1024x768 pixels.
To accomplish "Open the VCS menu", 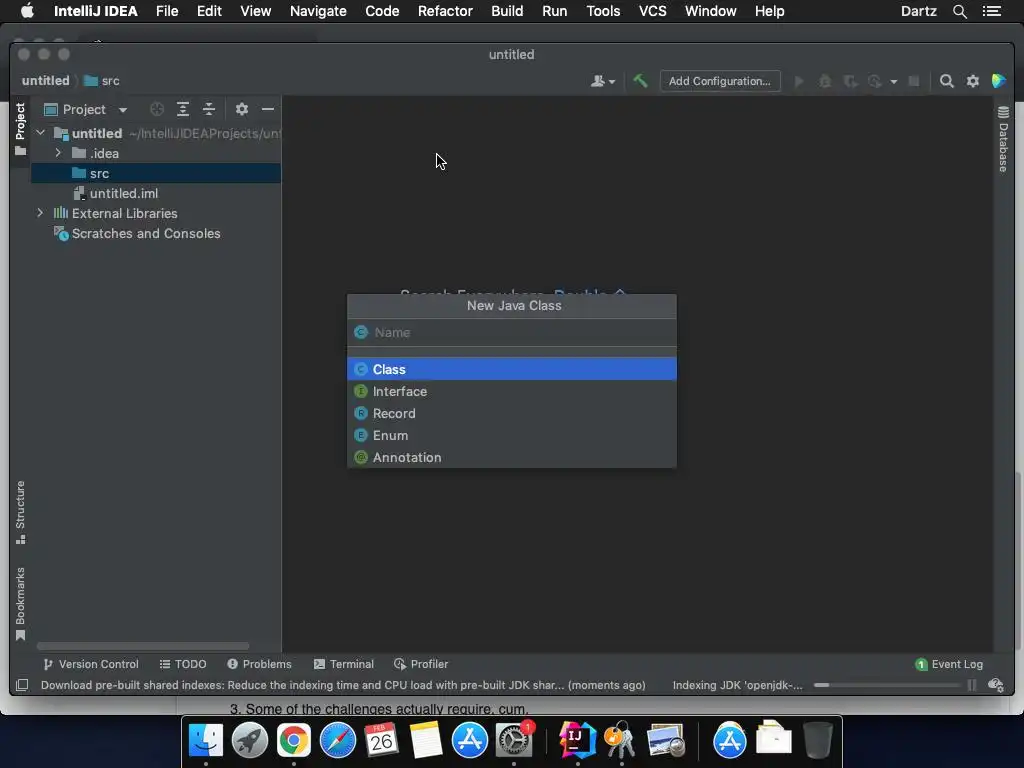I will [652, 11].
